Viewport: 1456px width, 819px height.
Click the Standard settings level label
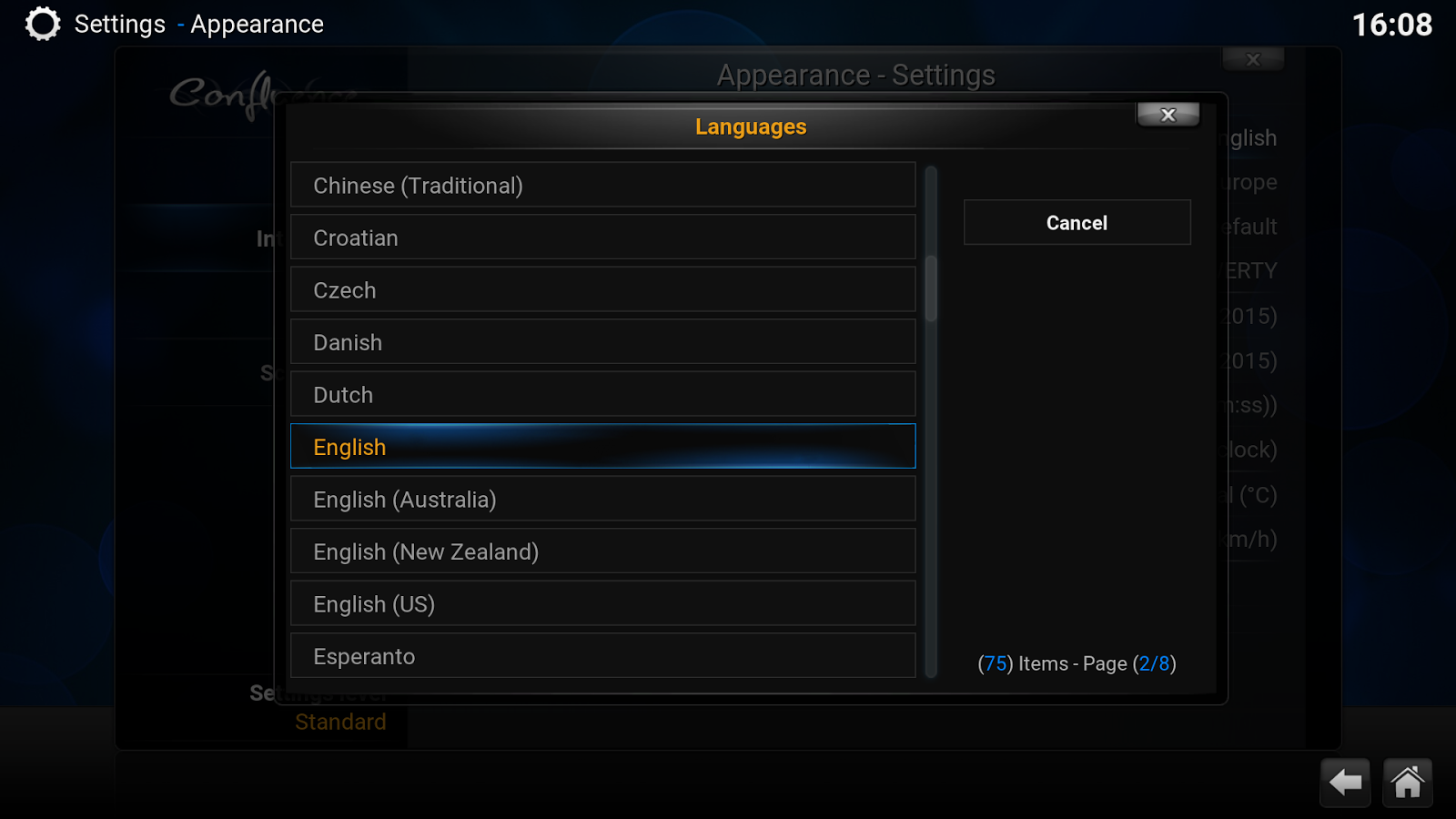[340, 722]
